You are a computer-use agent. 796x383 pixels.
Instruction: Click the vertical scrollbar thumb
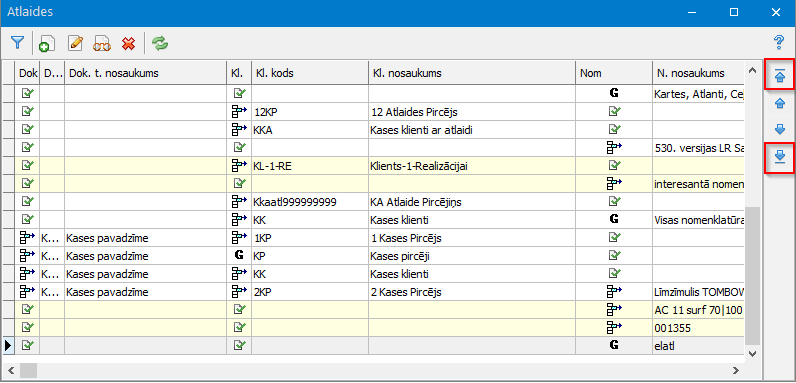point(752,275)
